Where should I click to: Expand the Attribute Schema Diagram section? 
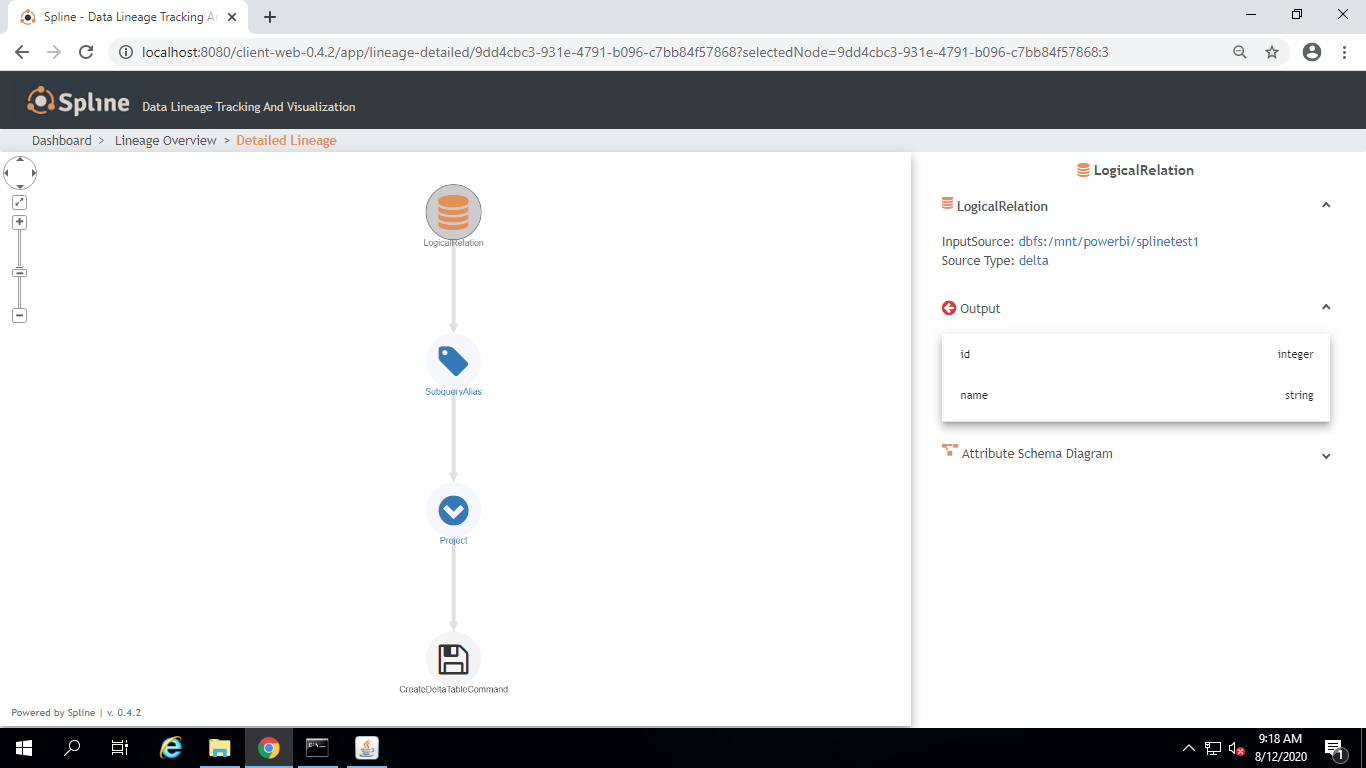point(1326,455)
